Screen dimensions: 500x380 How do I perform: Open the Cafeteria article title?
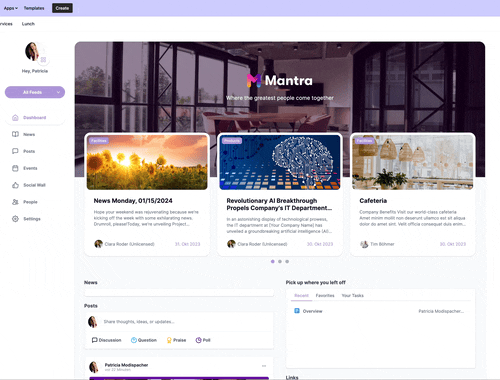coord(373,201)
